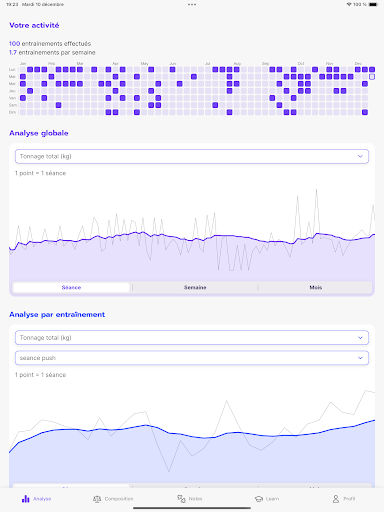Select today's outlined square in activity heatmap
The image size is (384, 512).
372,77
